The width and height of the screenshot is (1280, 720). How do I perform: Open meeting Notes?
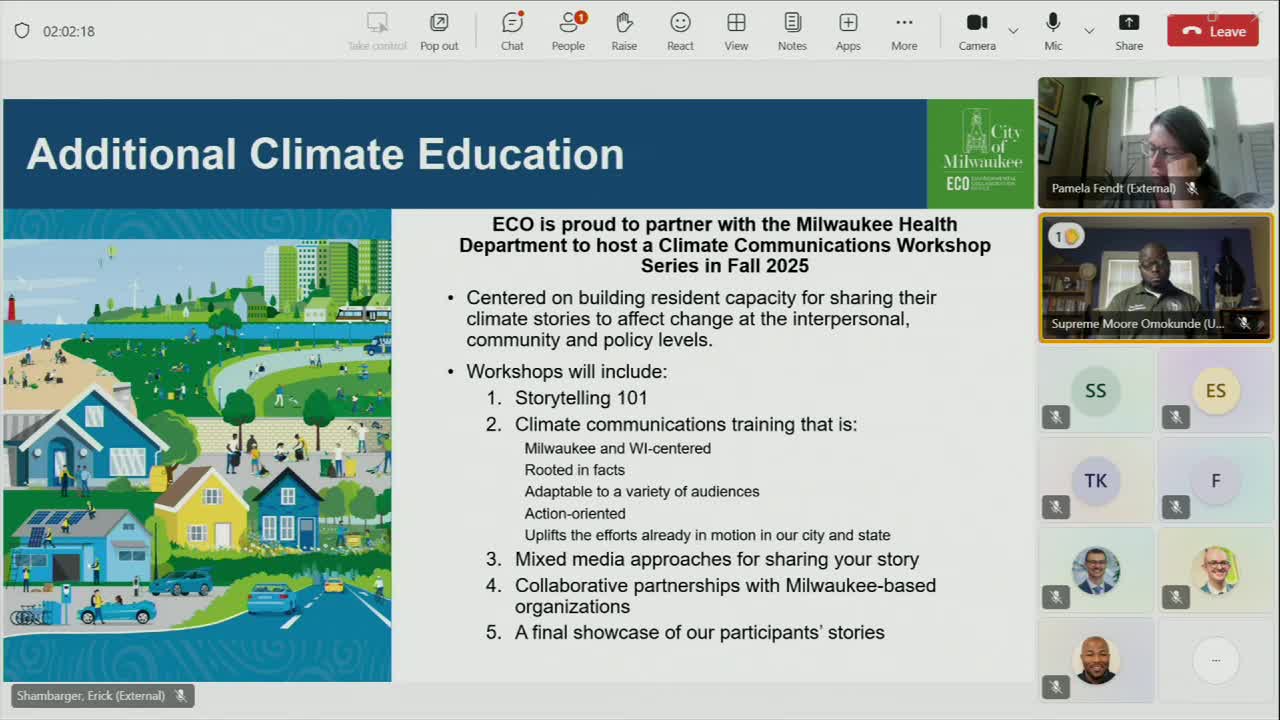pos(792,31)
